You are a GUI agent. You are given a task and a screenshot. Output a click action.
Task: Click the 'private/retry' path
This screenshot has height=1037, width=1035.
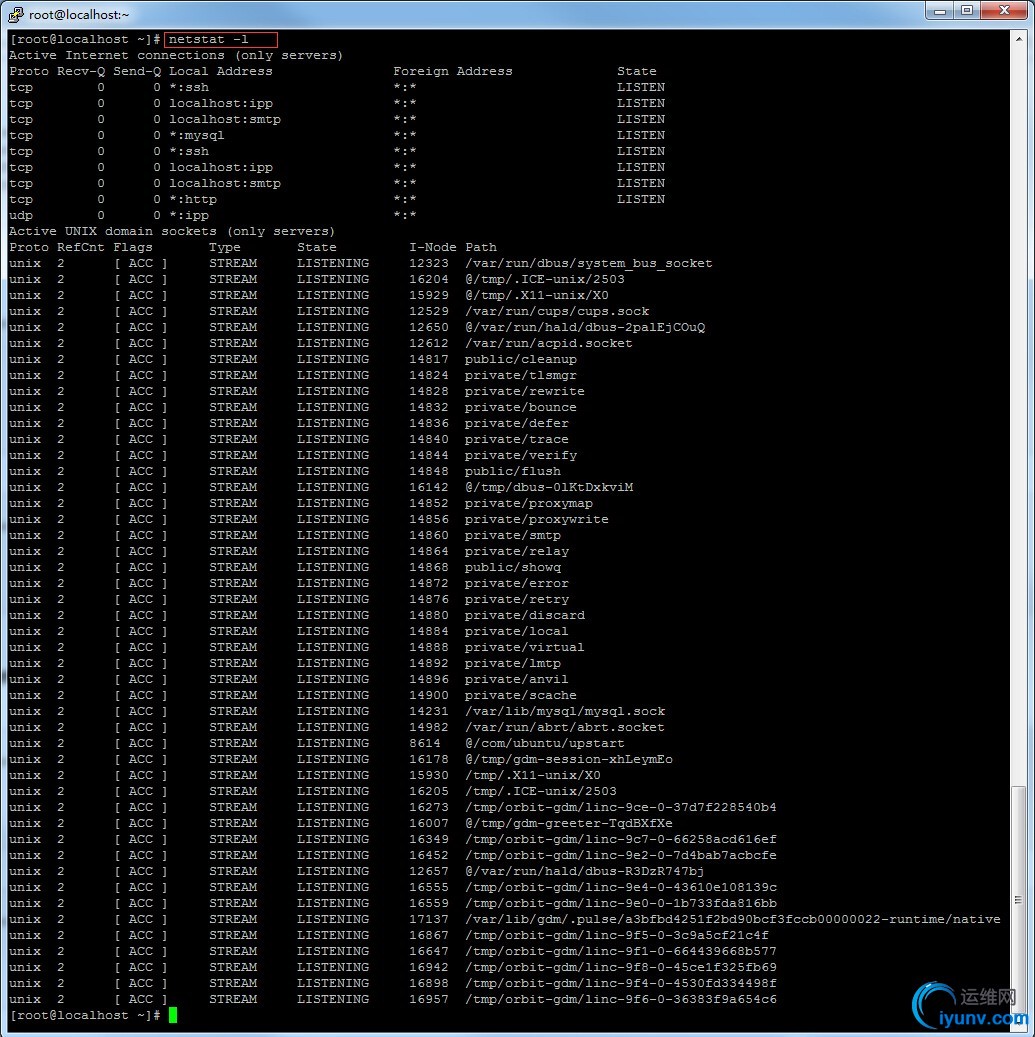point(517,599)
